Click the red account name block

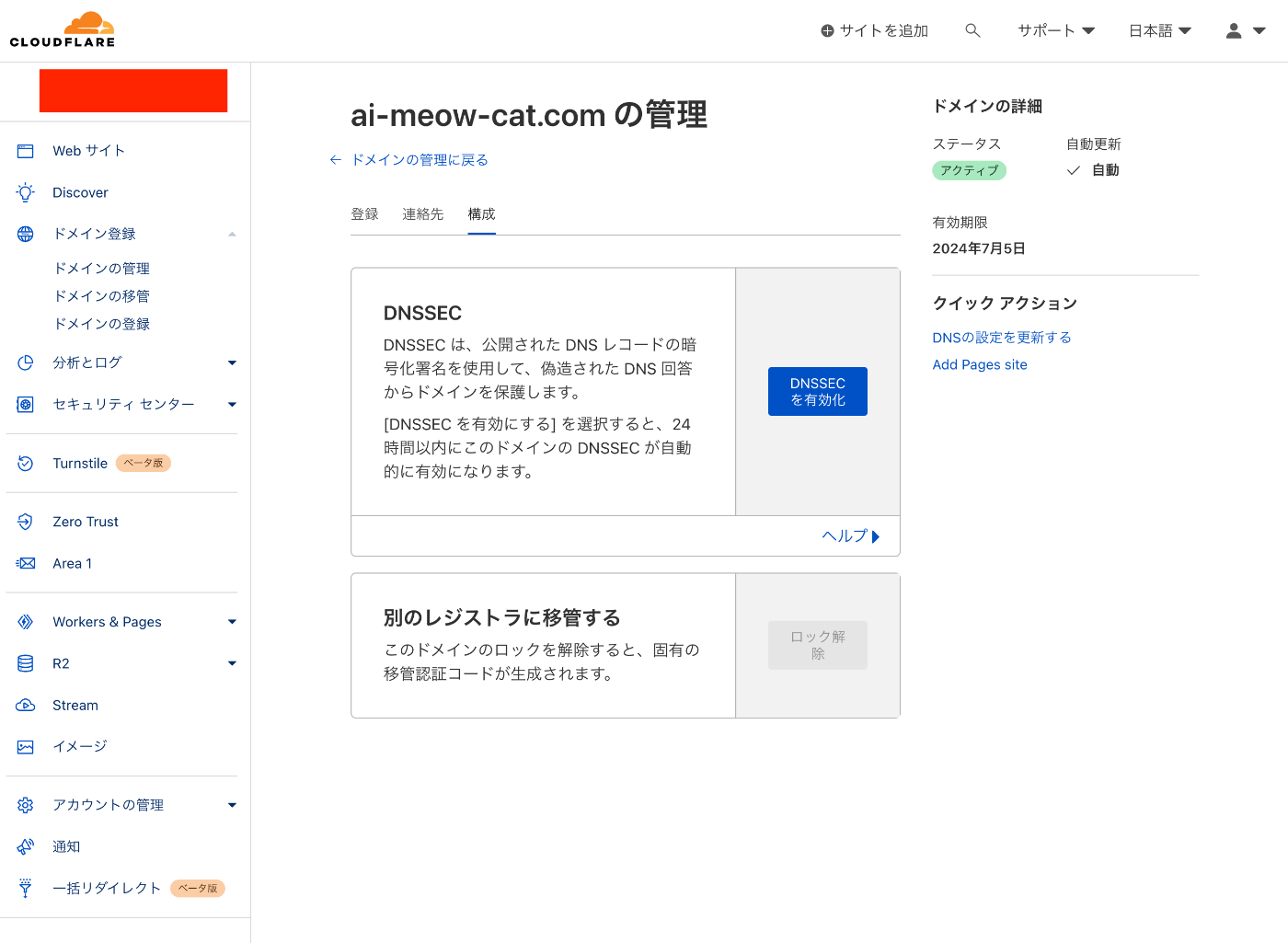coord(133,91)
